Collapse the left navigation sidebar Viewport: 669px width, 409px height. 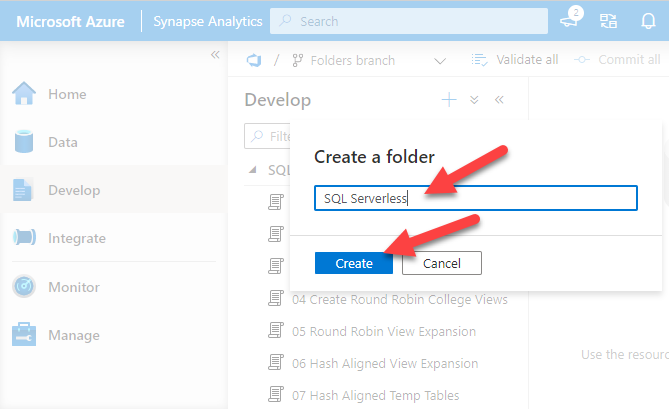coord(214,54)
